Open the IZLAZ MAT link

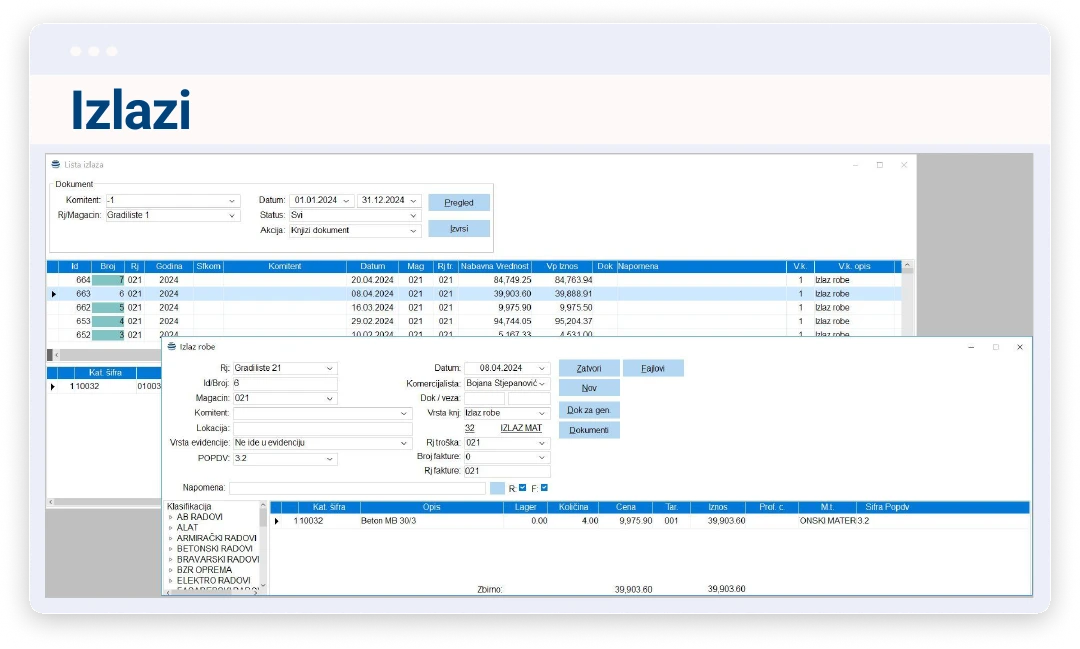pyautogui.click(x=520, y=428)
